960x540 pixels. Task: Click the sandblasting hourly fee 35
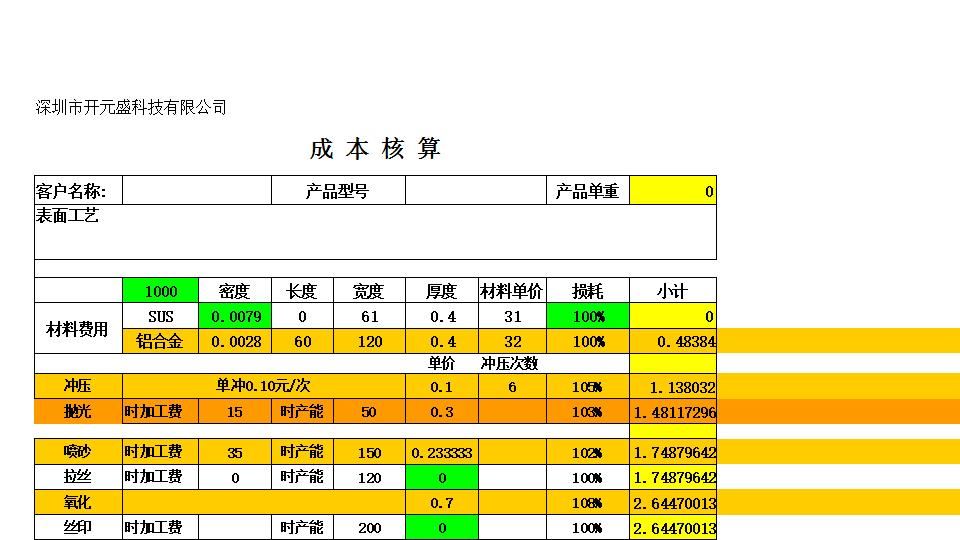click(235, 452)
